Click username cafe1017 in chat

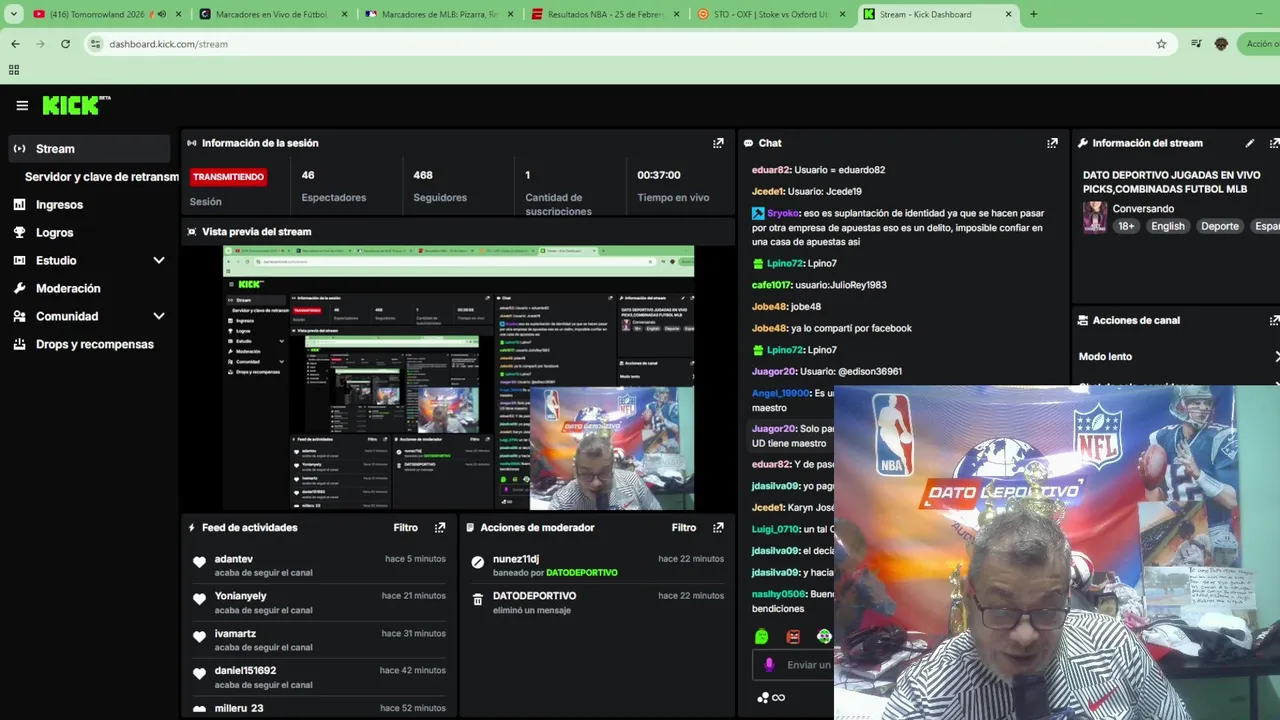tap(772, 285)
